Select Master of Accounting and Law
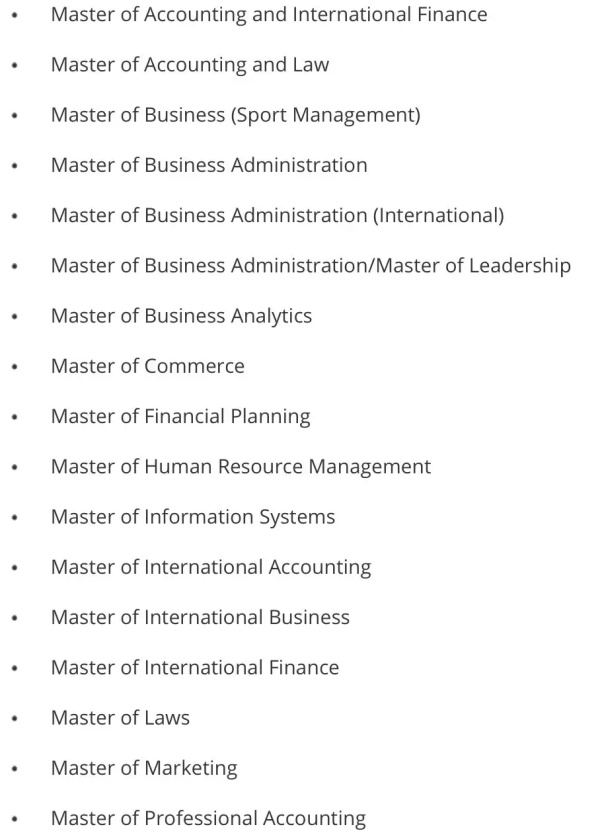The height and width of the screenshot is (833, 600). click(x=190, y=65)
